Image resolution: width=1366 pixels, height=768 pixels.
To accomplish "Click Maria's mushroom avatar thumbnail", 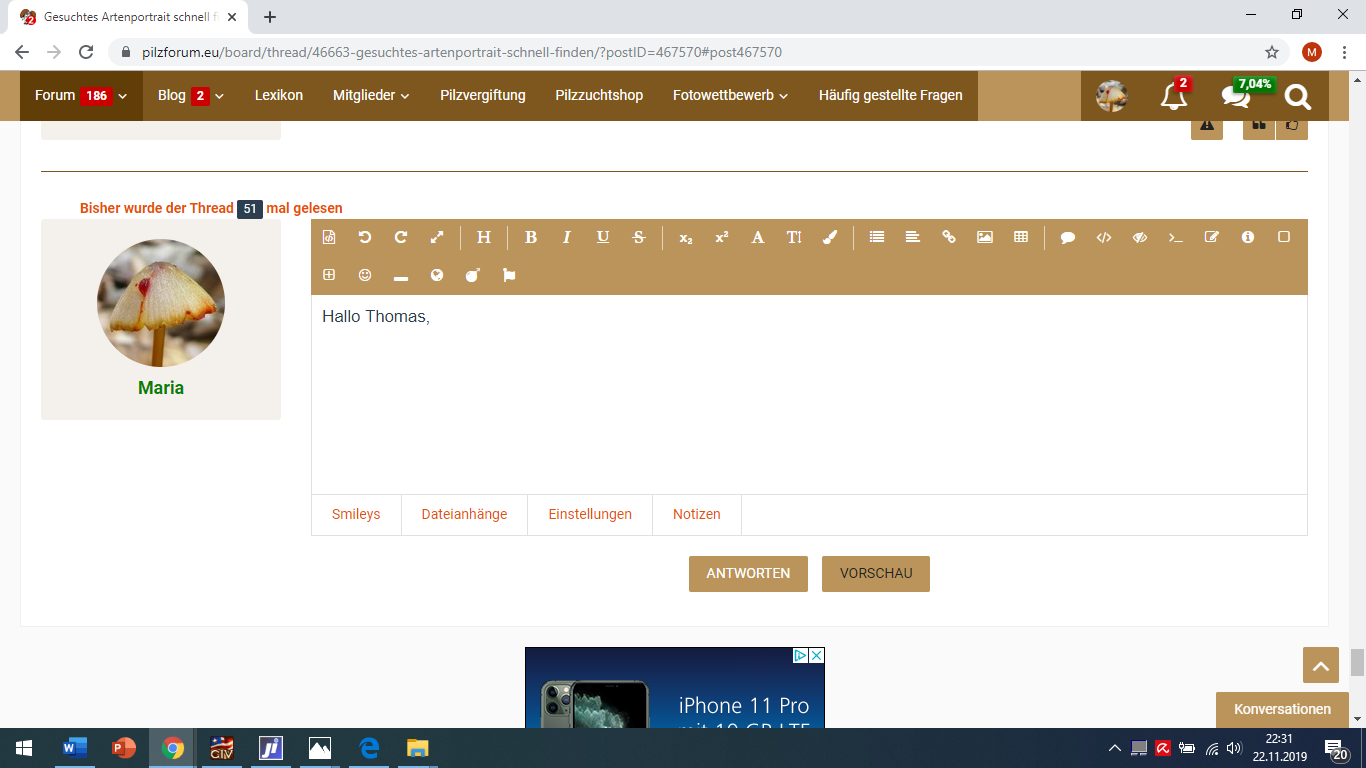I will point(161,303).
